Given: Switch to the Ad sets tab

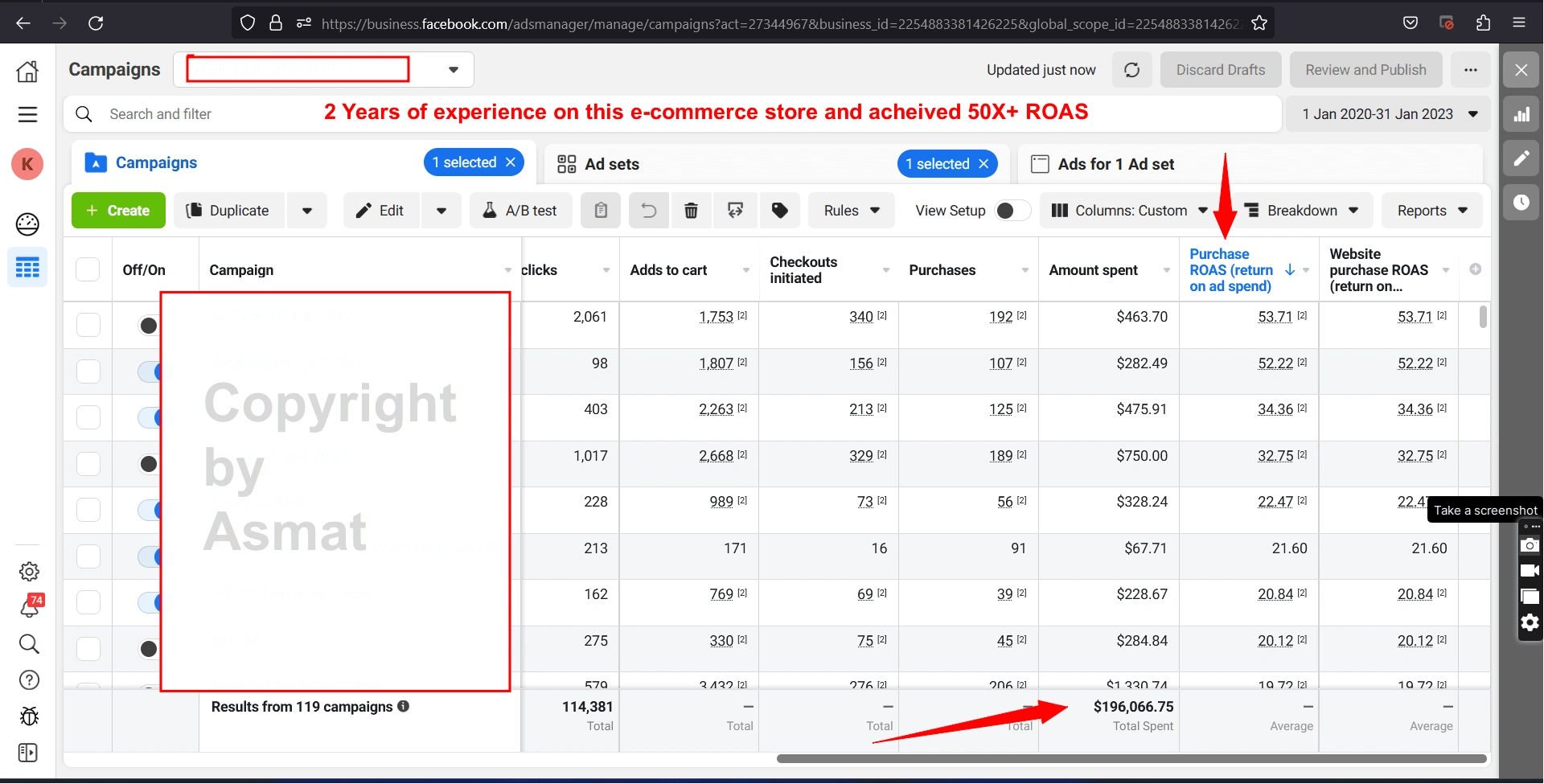Looking at the screenshot, I should (611, 164).
